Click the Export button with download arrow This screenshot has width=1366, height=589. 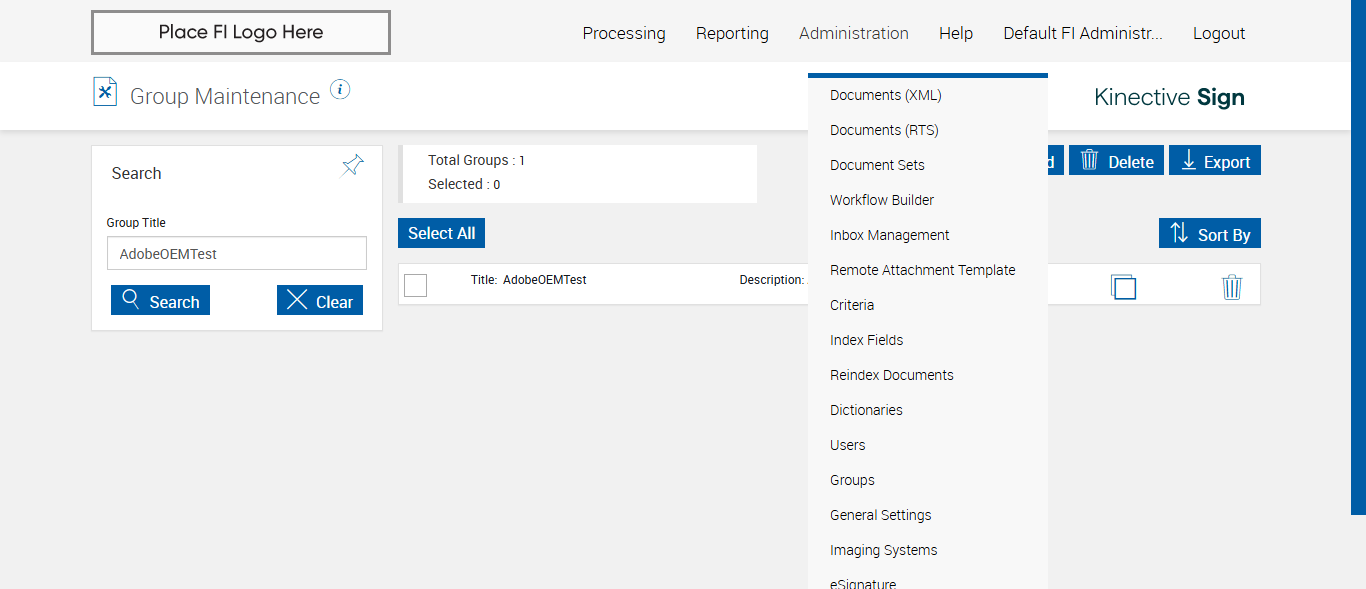coord(1215,161)
